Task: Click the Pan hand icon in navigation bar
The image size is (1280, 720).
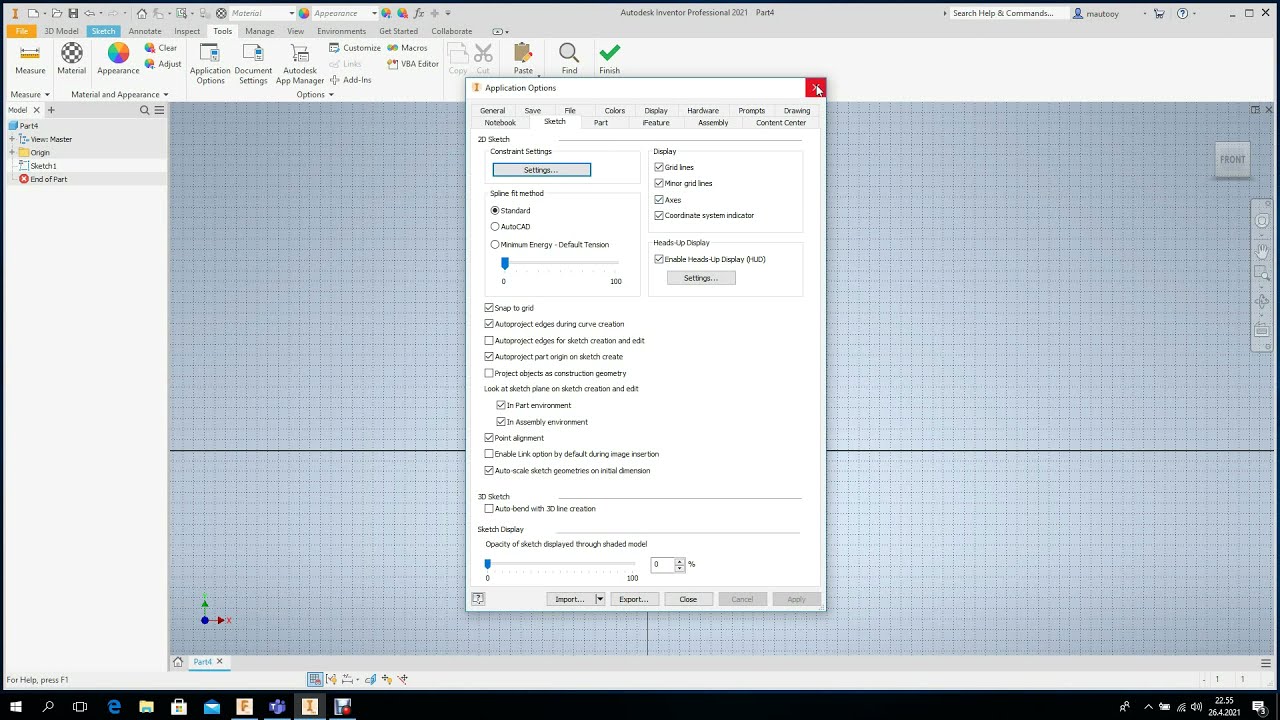Action: click(1262, 251)
